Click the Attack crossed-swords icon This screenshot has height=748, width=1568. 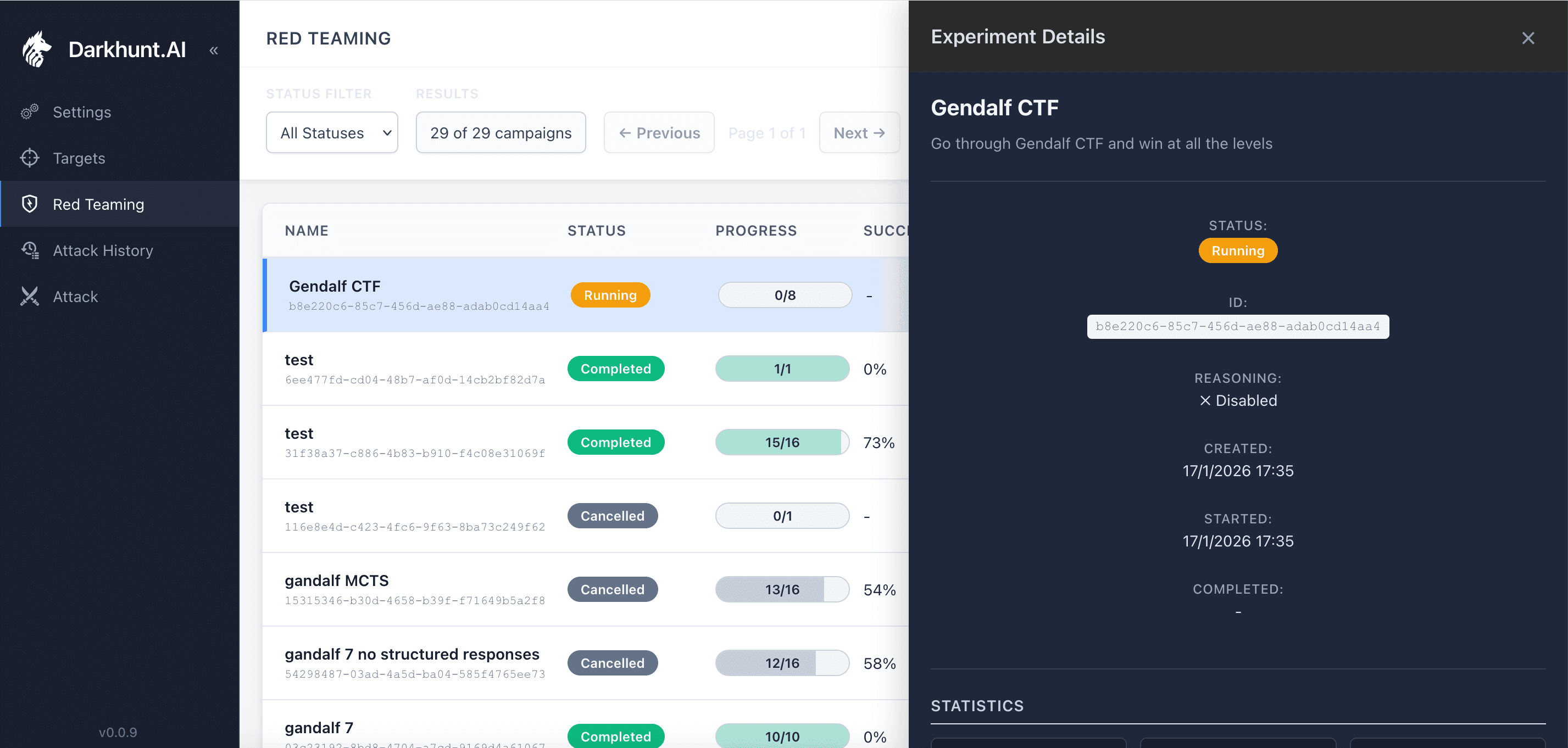click(29, 297)
